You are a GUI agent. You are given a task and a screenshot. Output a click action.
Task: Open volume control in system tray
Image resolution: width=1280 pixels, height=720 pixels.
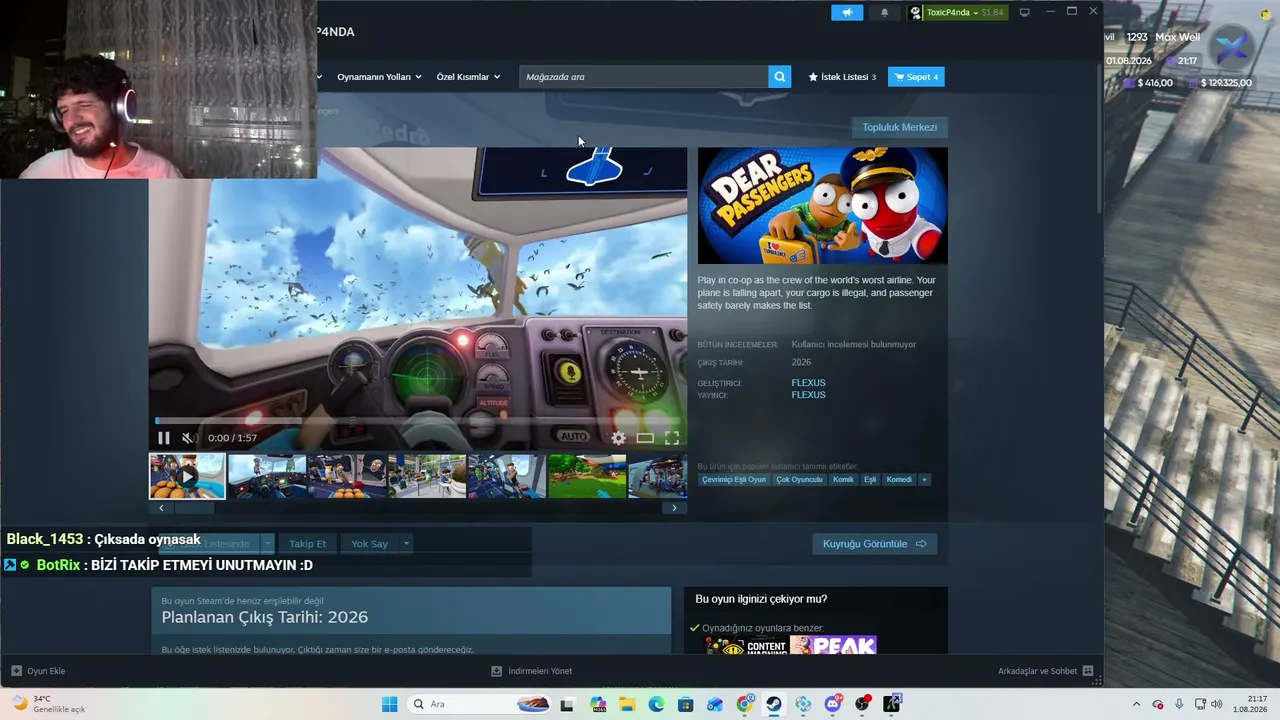coord(1217,704)
